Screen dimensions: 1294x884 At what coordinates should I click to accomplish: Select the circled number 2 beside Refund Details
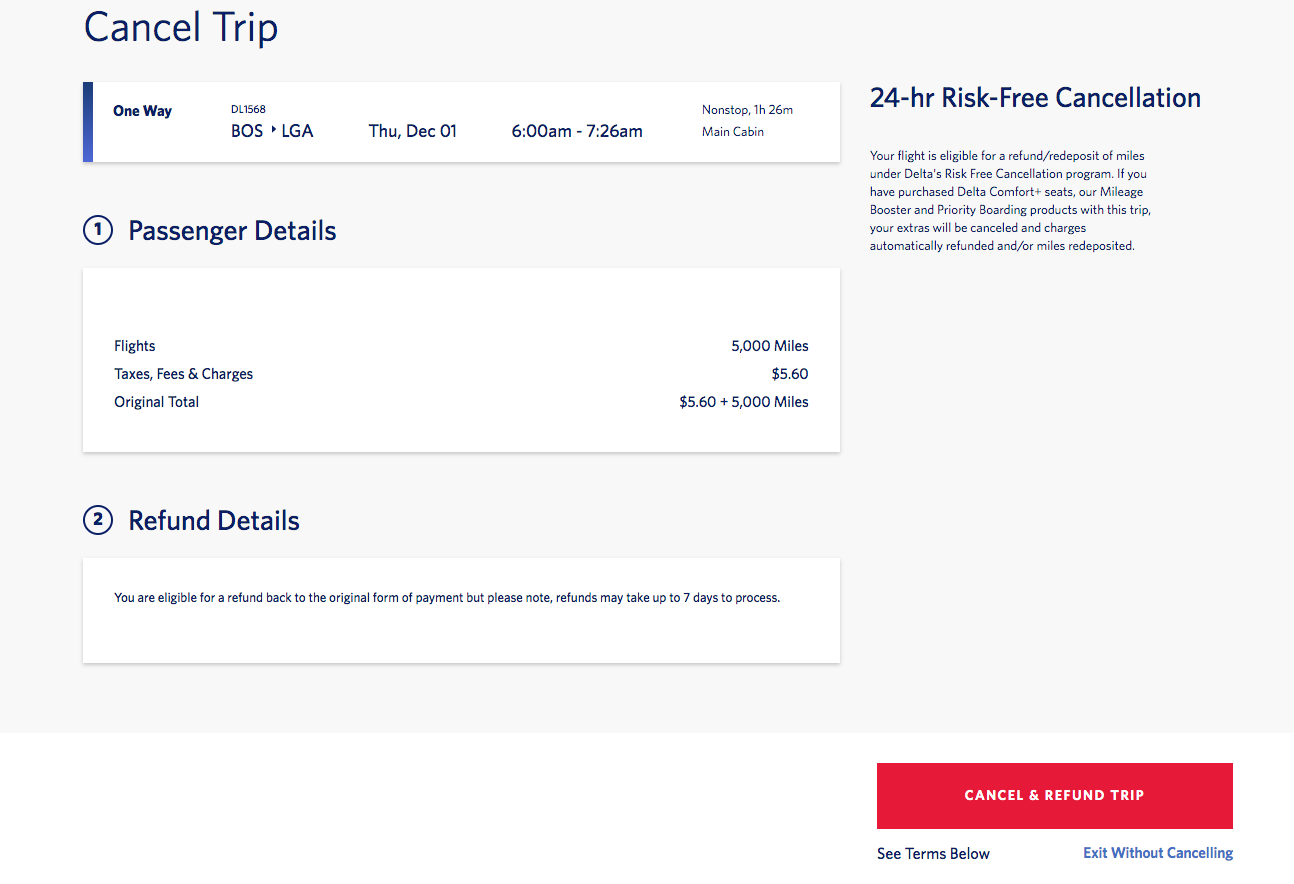97,520
